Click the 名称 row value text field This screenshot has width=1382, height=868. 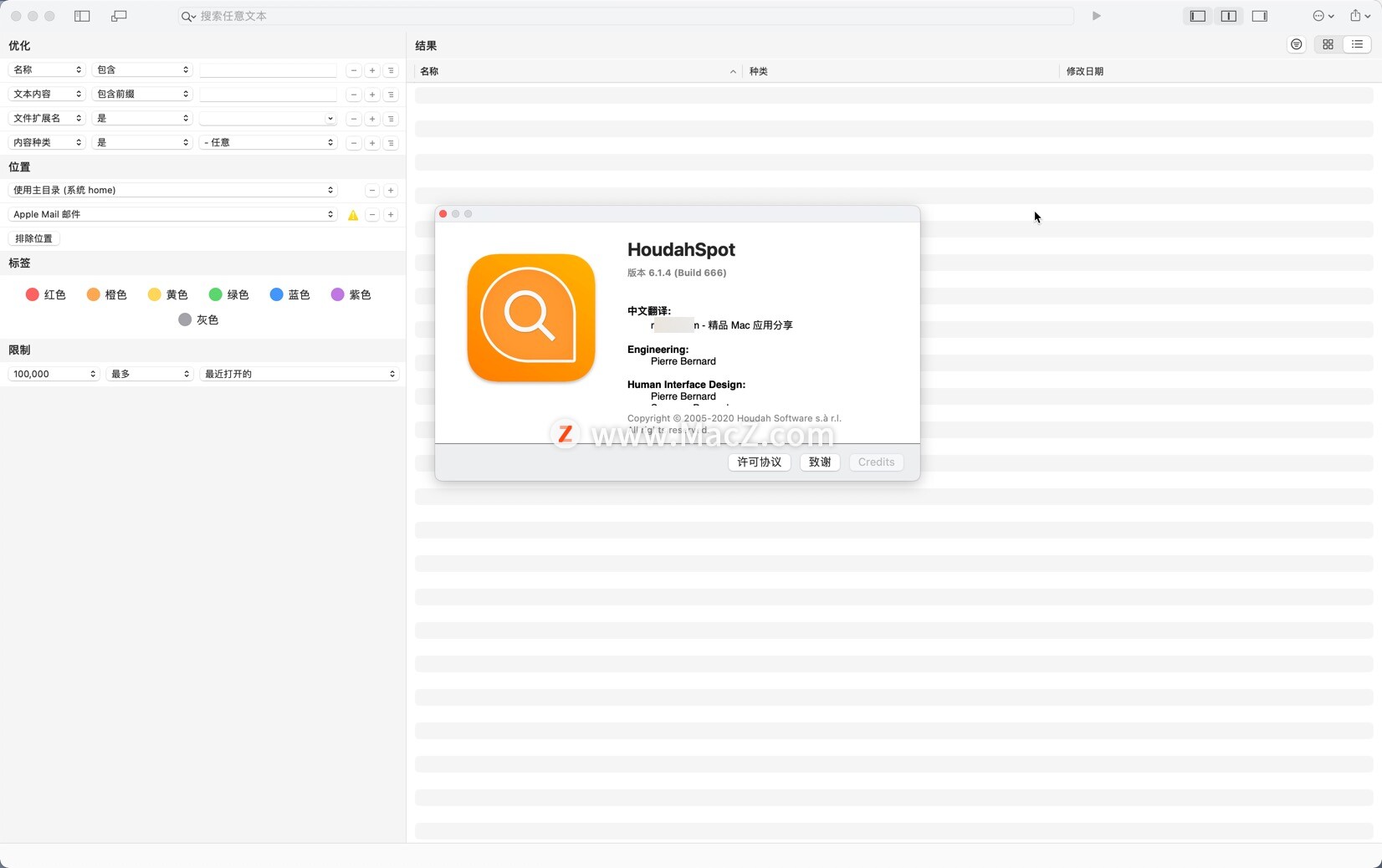(268, 70)
